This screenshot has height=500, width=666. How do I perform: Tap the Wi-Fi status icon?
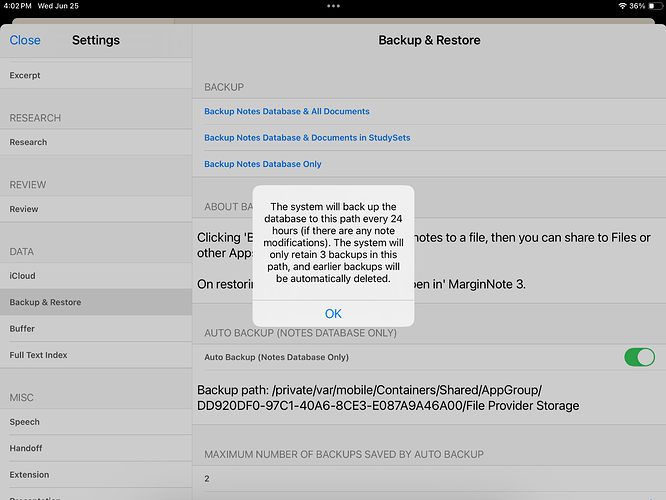point(622,6)
